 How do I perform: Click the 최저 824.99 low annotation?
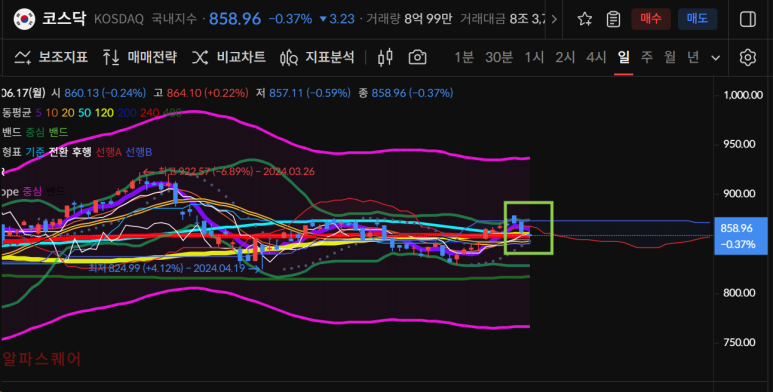tap(174, 268)
